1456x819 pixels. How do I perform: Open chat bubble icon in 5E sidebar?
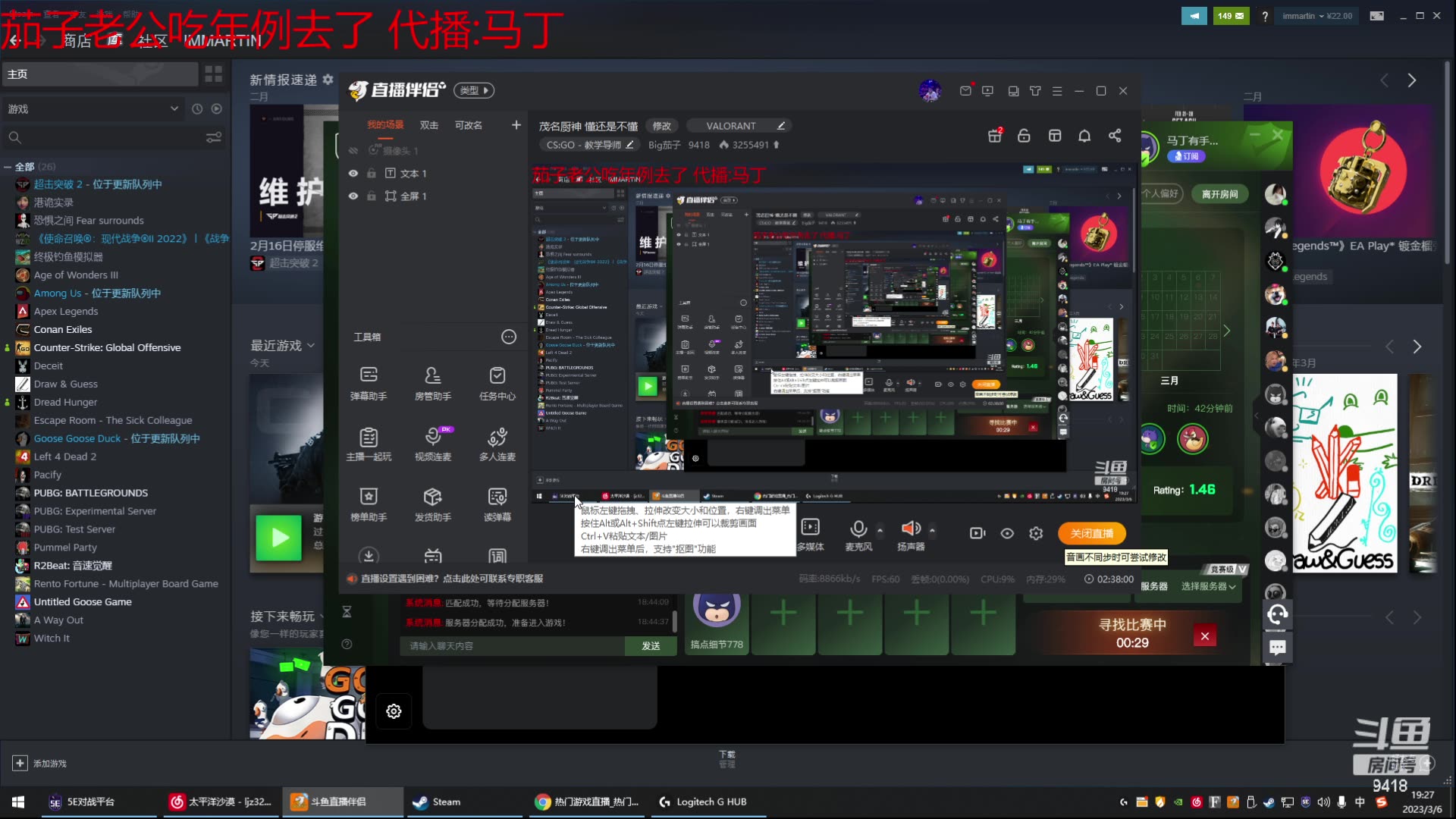pyautogui.click(x=1278, y=648)
